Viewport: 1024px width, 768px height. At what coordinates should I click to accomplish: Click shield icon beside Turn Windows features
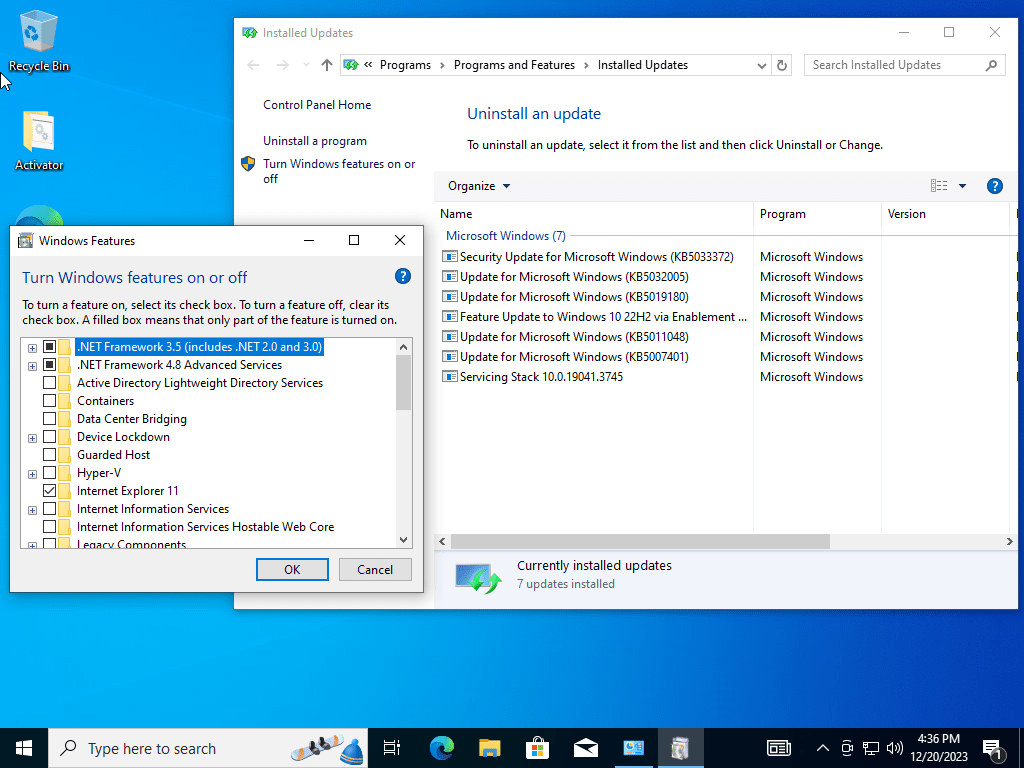[x=248, y=164]
